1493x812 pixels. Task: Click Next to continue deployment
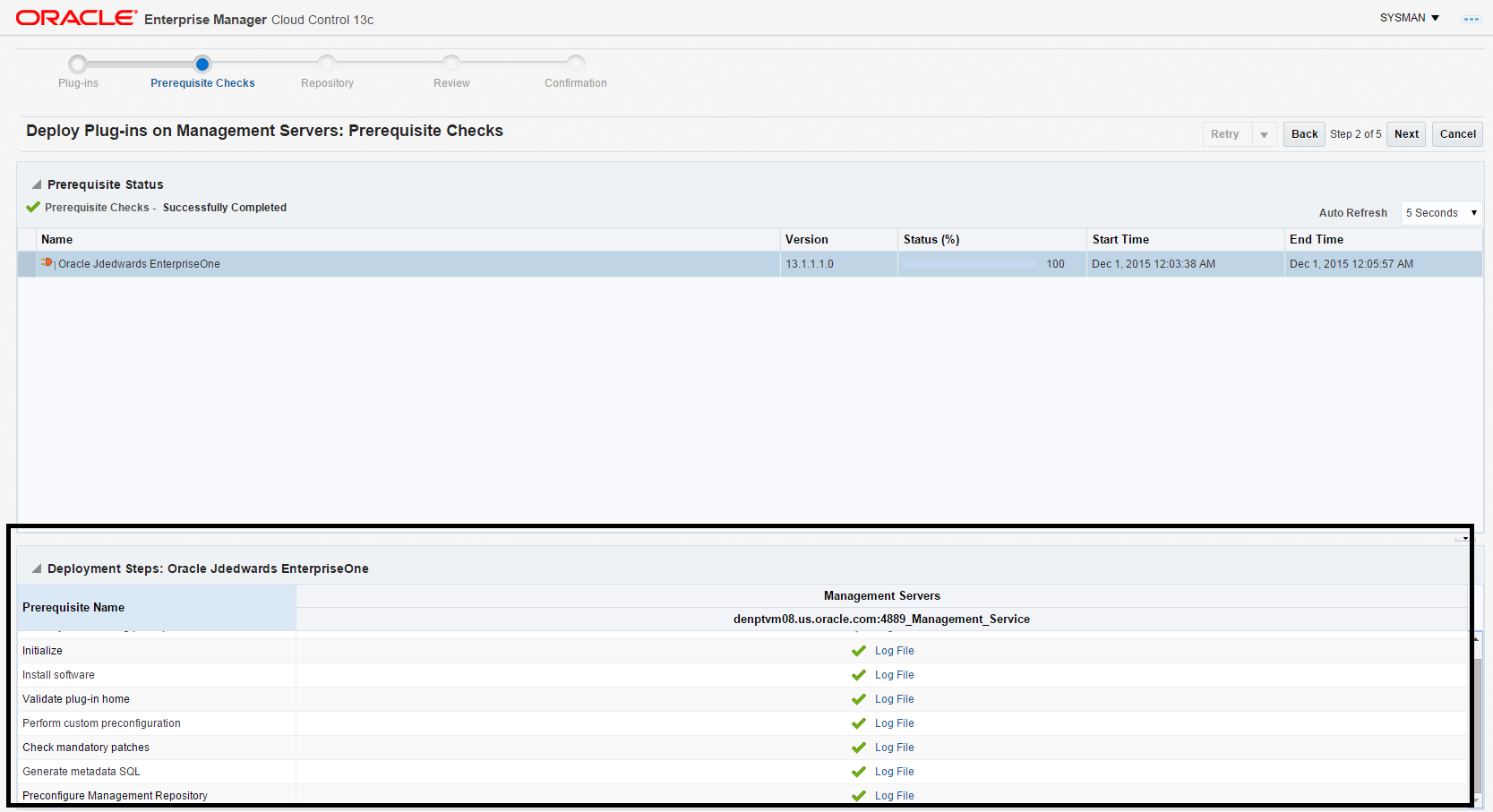(x=1406, y=134)
